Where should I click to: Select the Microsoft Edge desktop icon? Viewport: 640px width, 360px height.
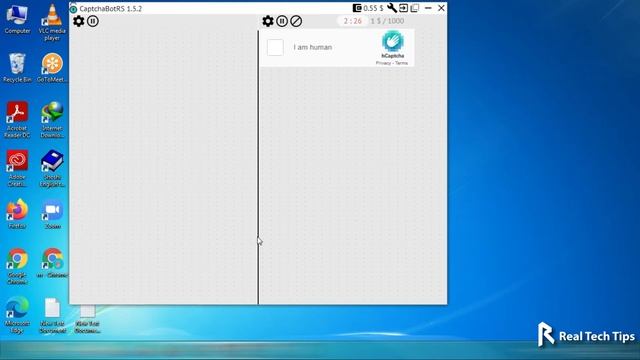pyautogui.click(x=17, y=315)
